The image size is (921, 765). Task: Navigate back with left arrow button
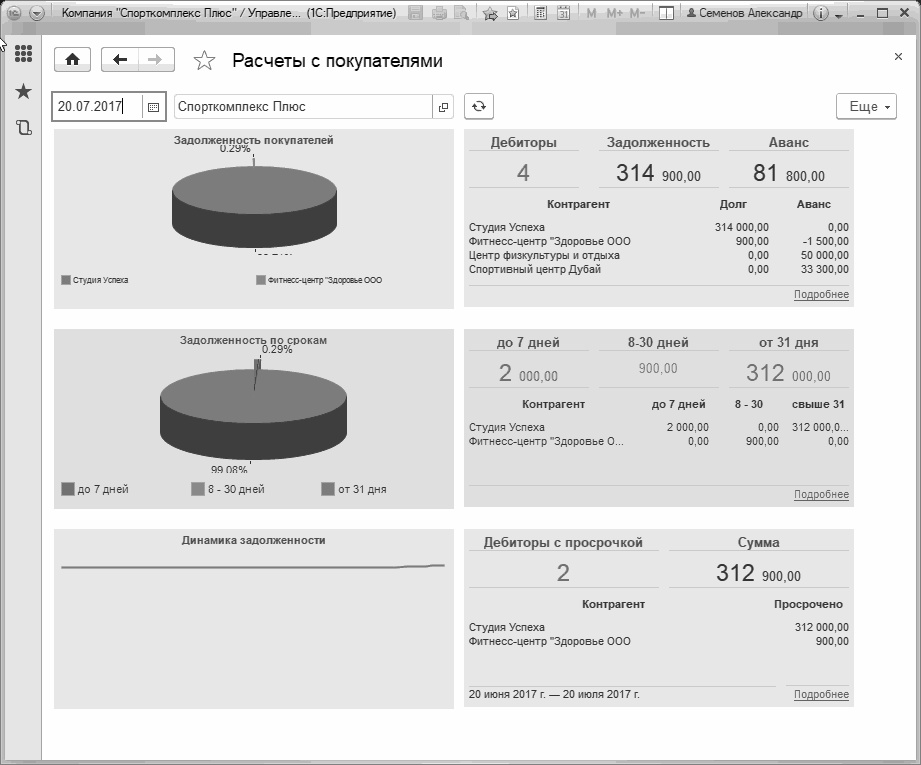[x=120, y=59]
